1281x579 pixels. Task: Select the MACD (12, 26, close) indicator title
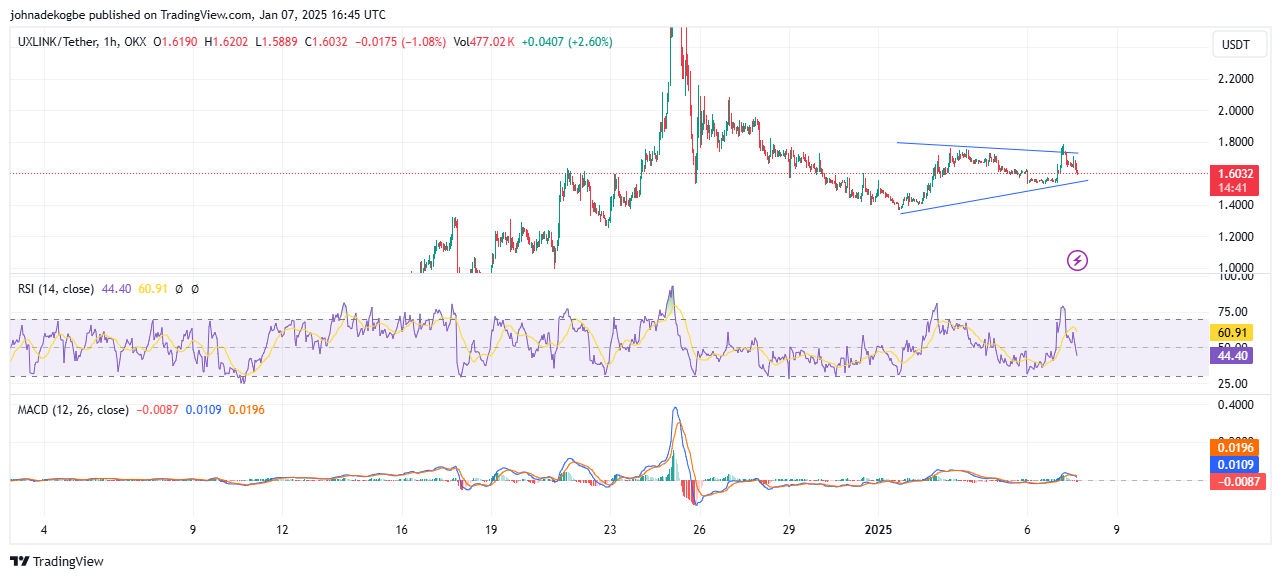[73, 410]
